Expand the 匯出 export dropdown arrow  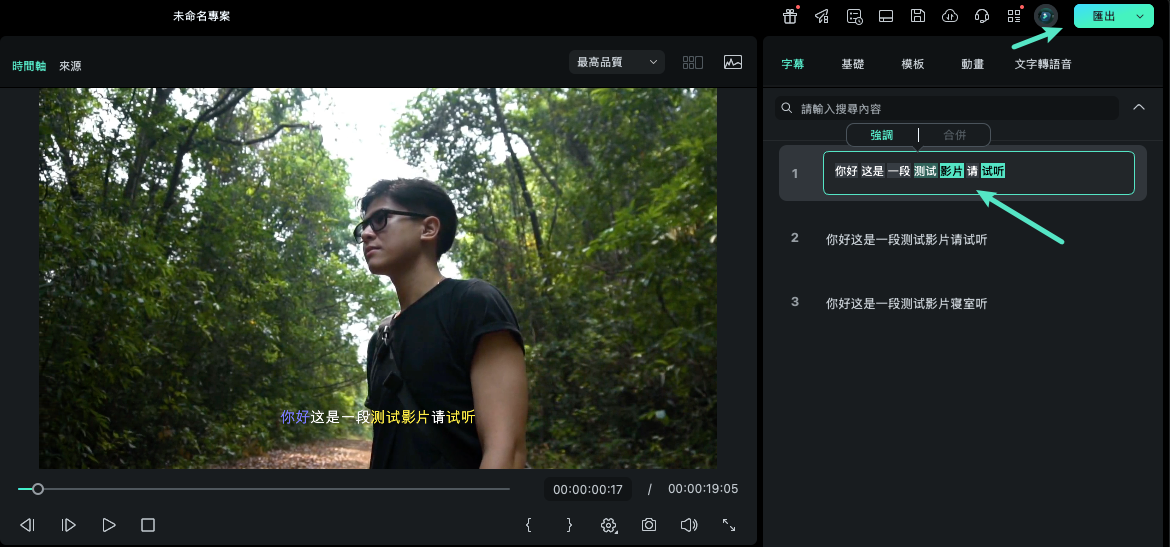pos(1140,16)
